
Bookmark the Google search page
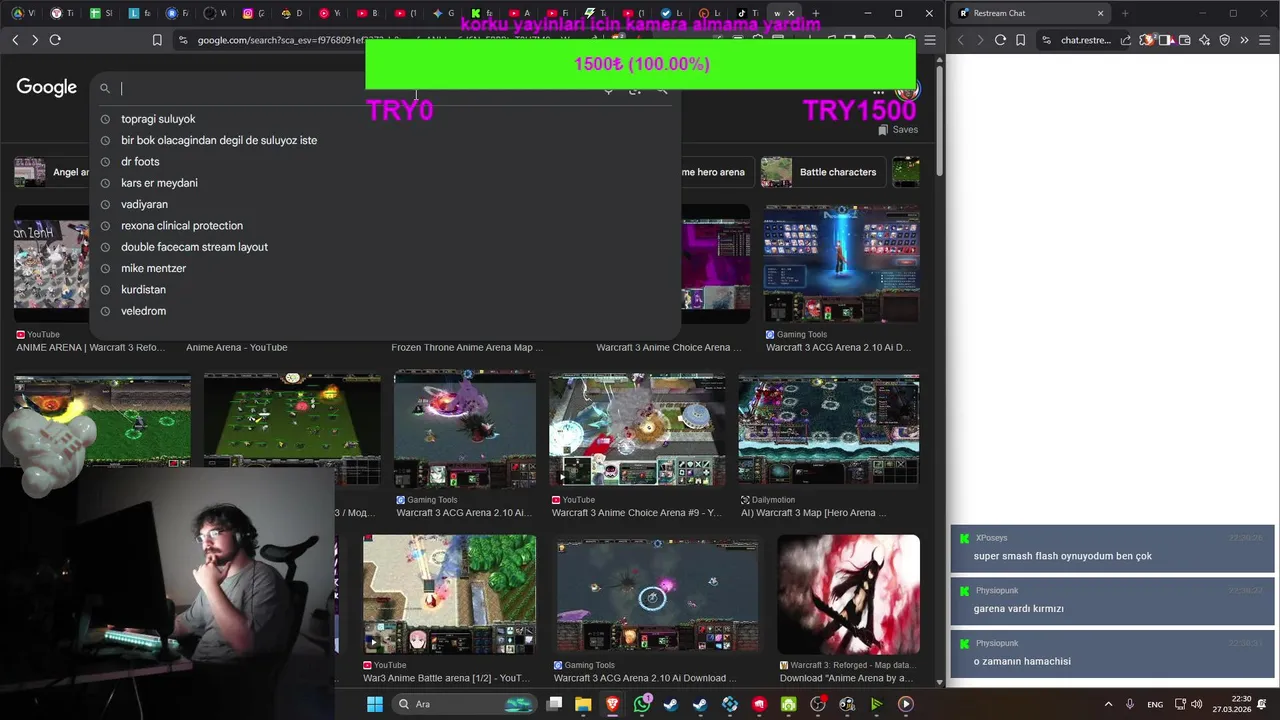click(x=157, y=40)
